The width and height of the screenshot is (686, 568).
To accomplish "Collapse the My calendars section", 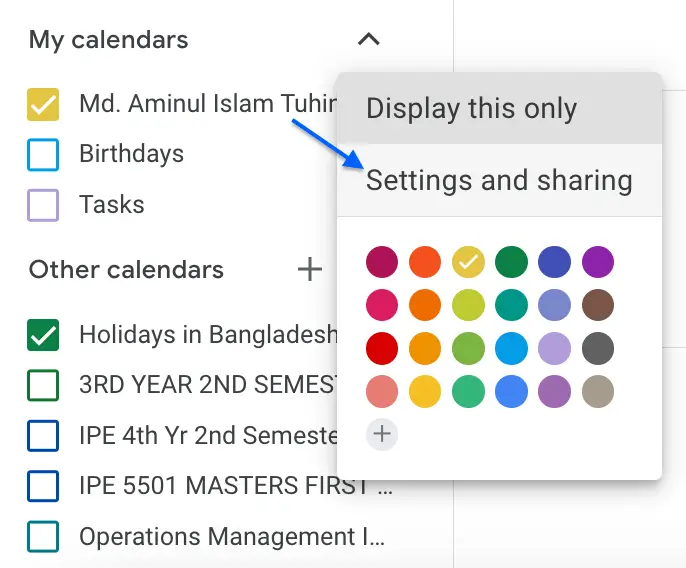I will pos(368,40).
